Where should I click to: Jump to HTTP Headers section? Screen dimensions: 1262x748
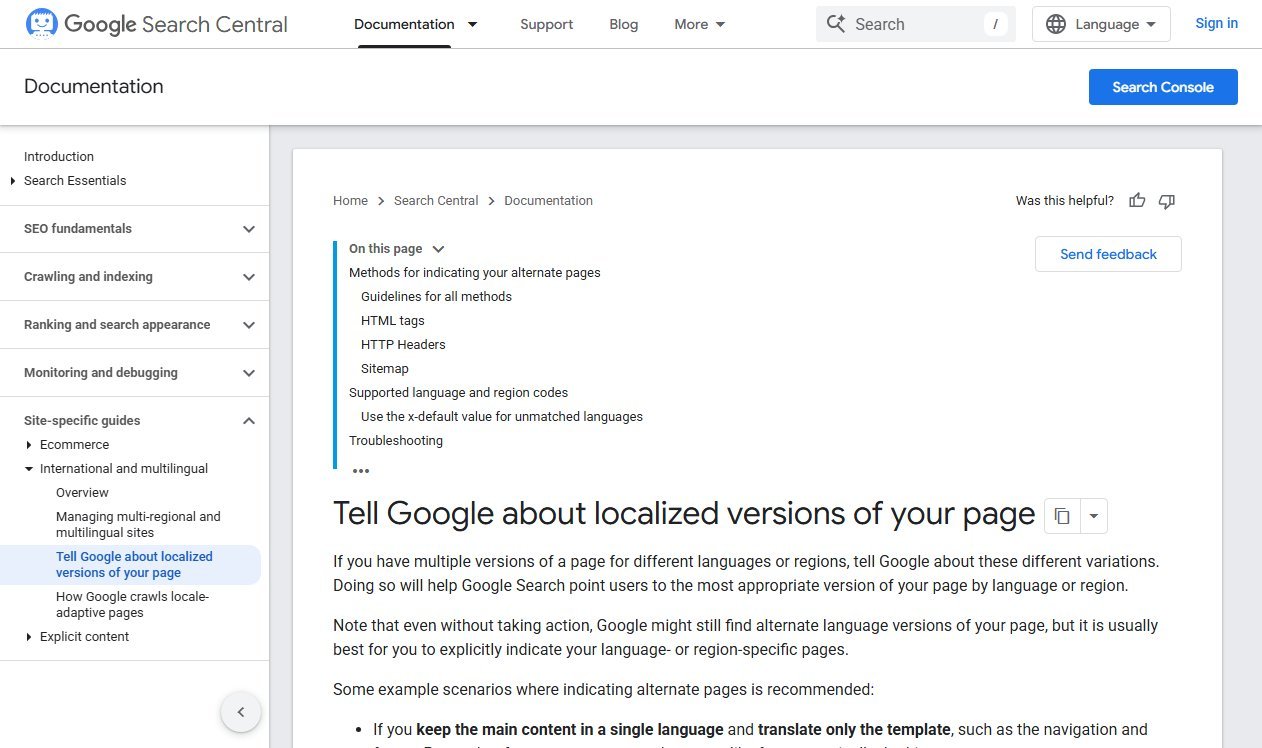click(403, 345)
